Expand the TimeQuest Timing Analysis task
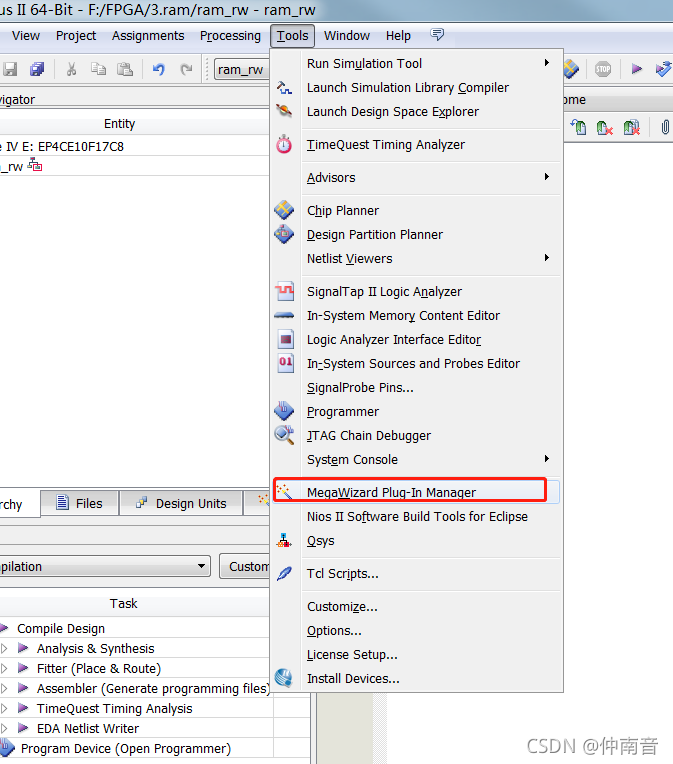The image size is (673, 764). click(x=4, y=708)
